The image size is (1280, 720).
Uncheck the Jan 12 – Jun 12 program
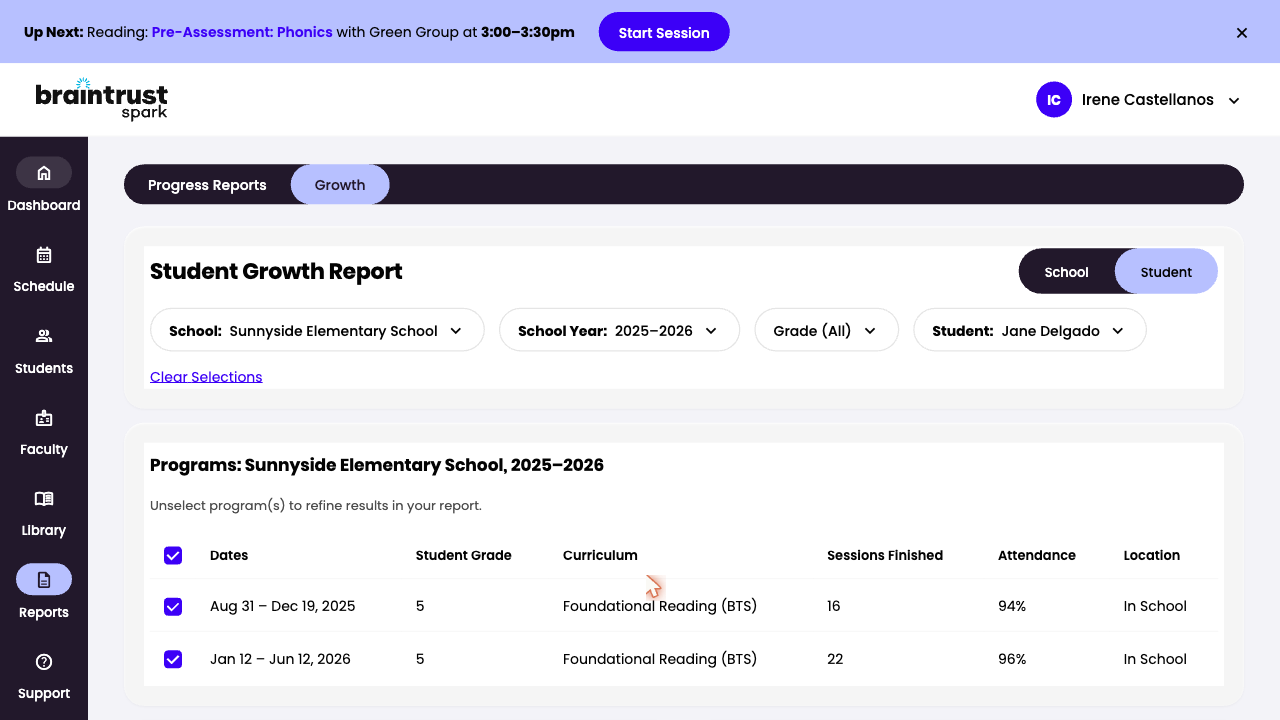point(173,659)
